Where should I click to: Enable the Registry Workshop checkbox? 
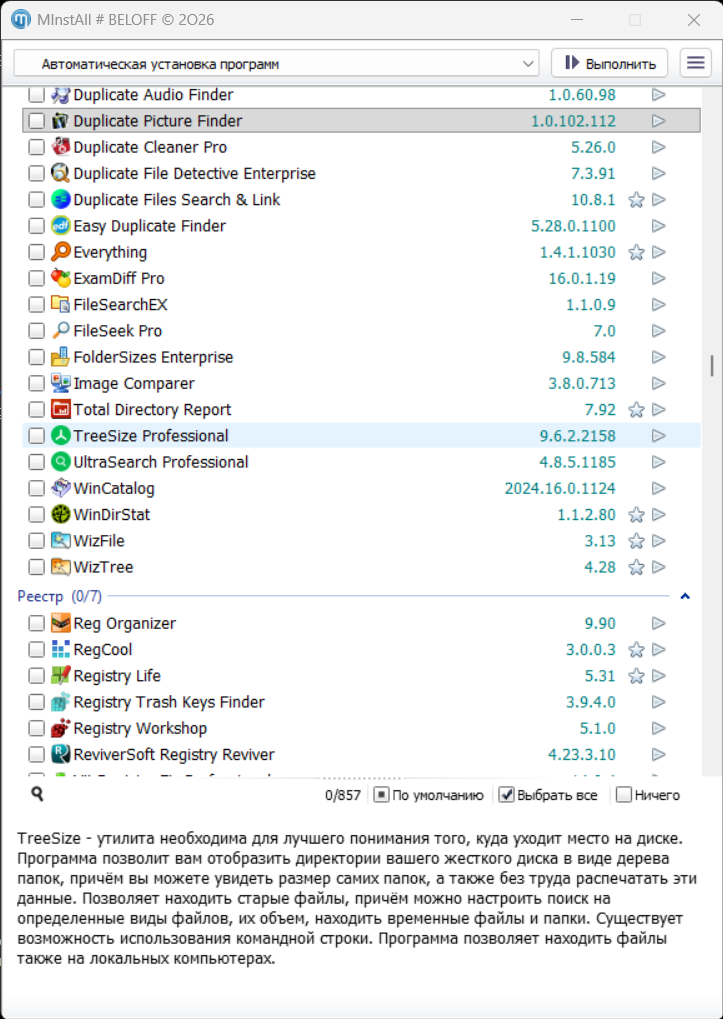(x=37, y=728)
